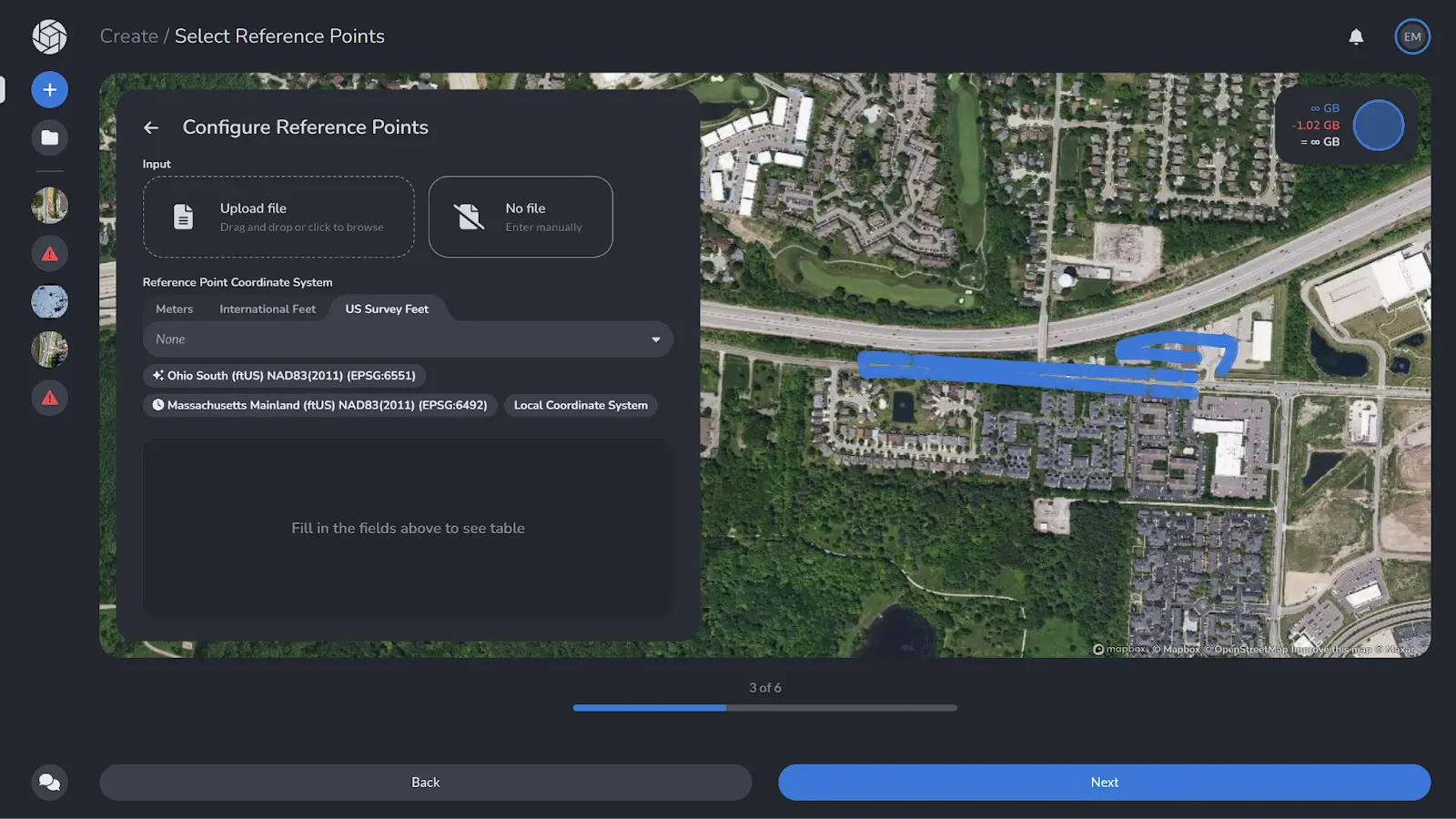1456x819 pixels.
Task: Choose the No file, Enter manually option
Action: click(521, 217)
